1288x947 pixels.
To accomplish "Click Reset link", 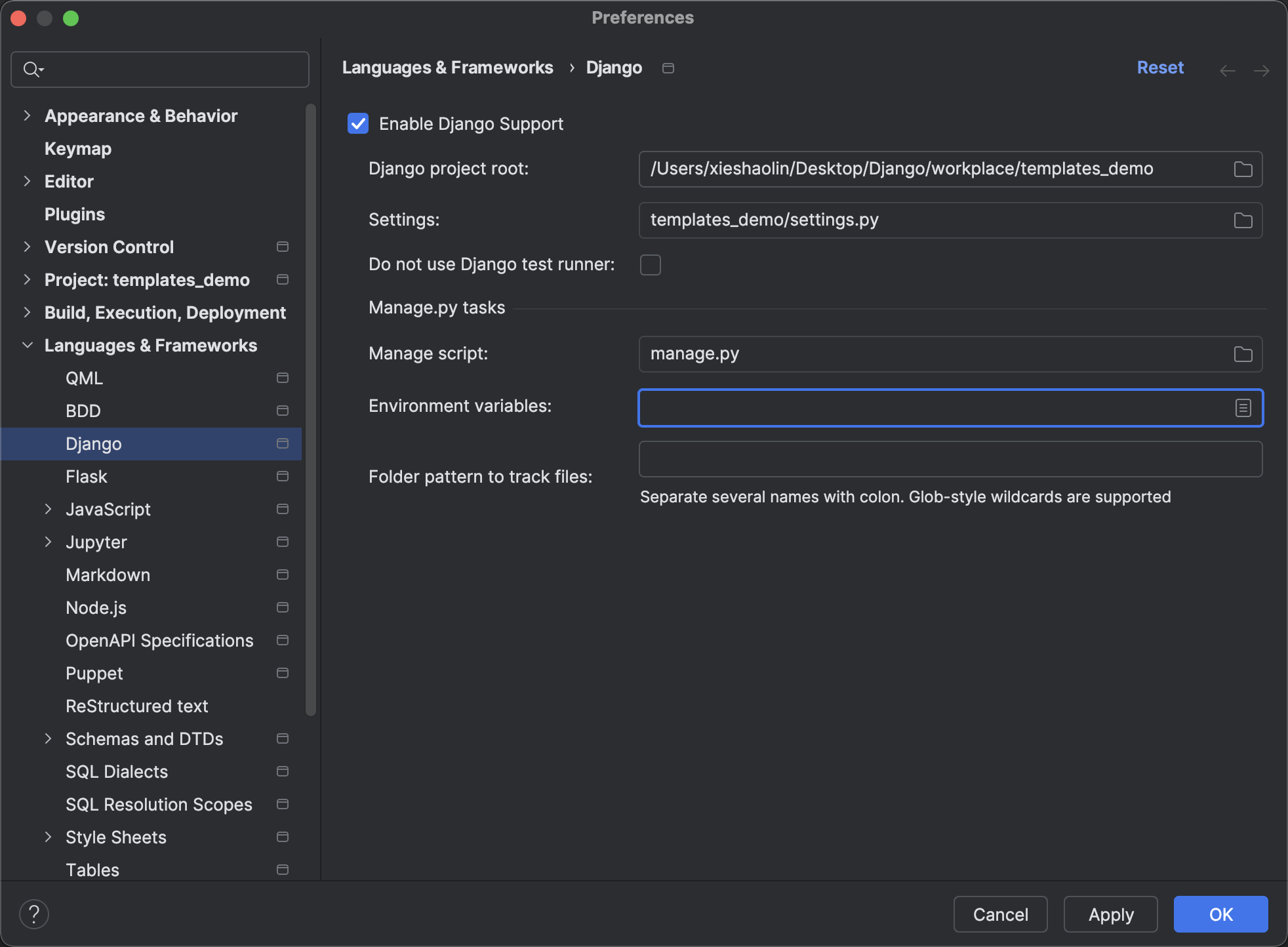I will [x=1160, y=68].
